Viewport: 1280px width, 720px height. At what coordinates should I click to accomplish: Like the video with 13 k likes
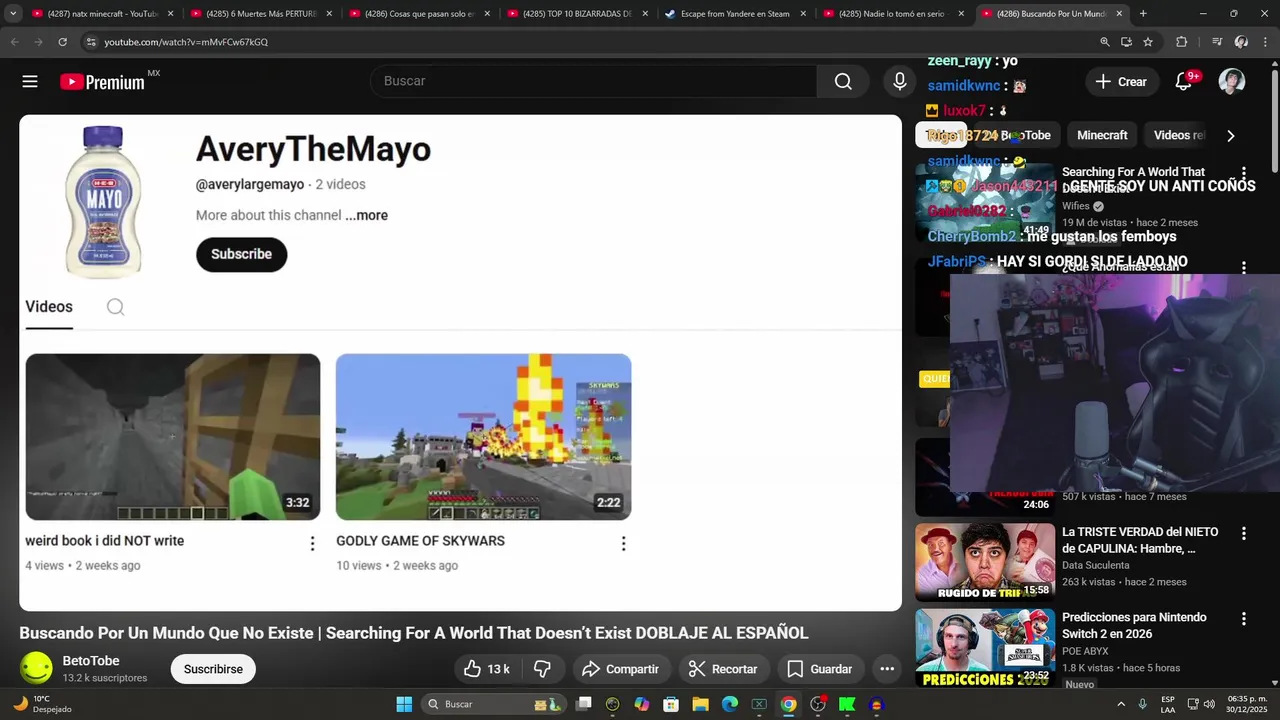[488, 669]
